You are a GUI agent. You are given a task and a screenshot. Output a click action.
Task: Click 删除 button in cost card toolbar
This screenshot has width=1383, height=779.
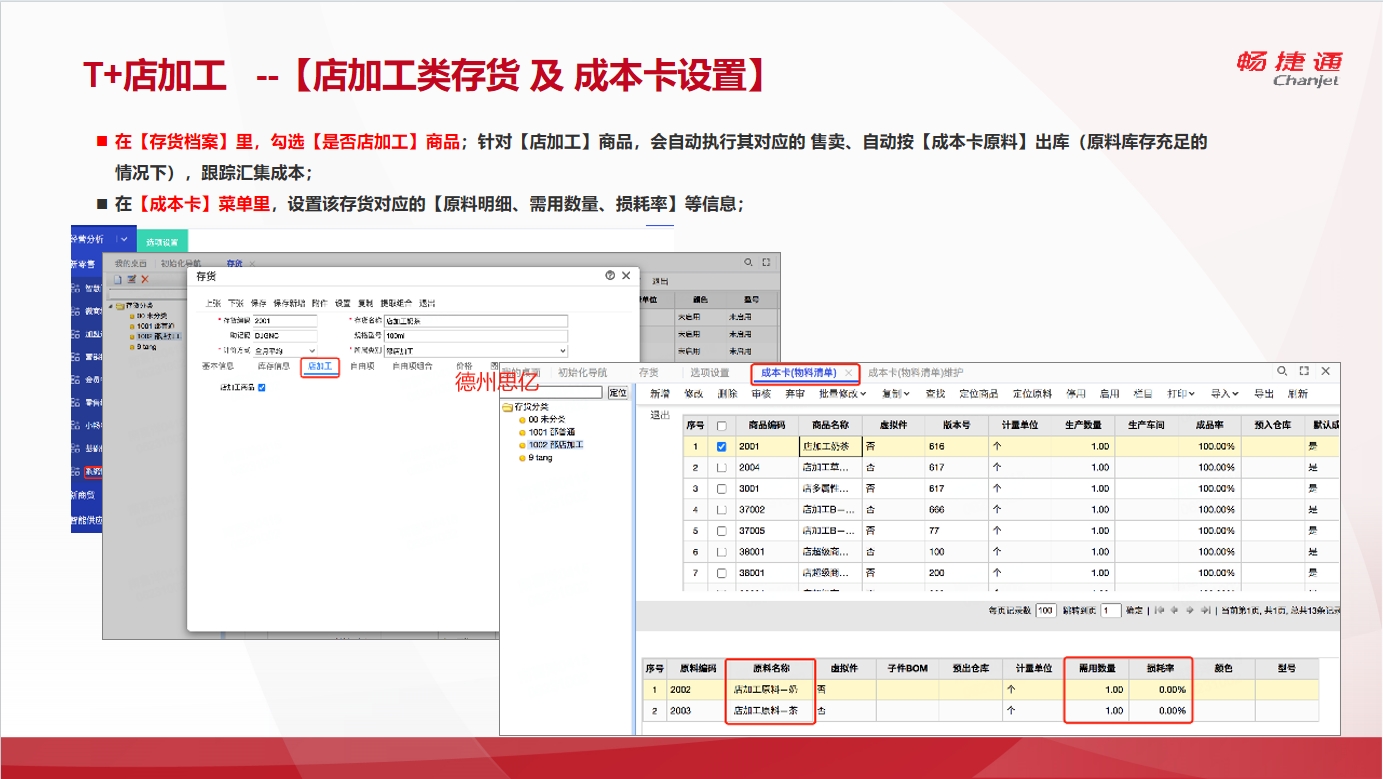tap(727, 394)
